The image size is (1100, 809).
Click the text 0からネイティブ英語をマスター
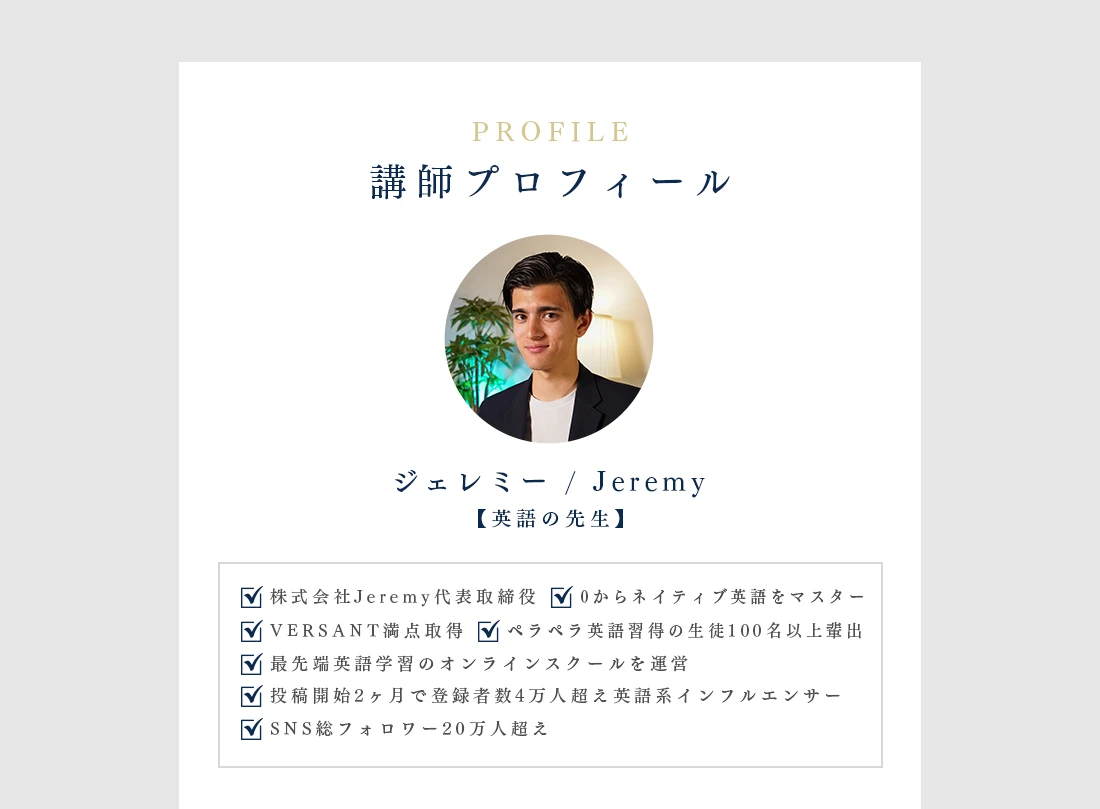pos(723,597)
